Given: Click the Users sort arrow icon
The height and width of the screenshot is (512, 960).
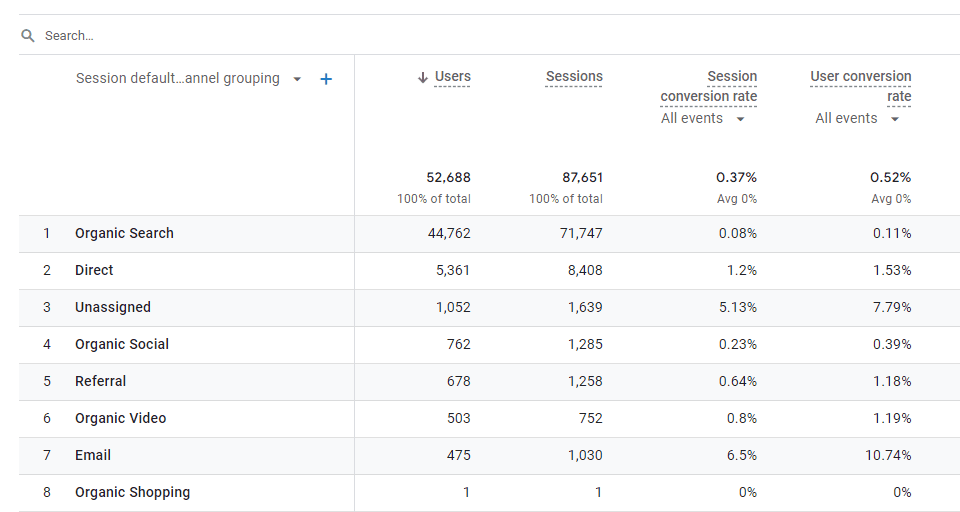Looking at the screenshot, I should [x=422, y=77].
